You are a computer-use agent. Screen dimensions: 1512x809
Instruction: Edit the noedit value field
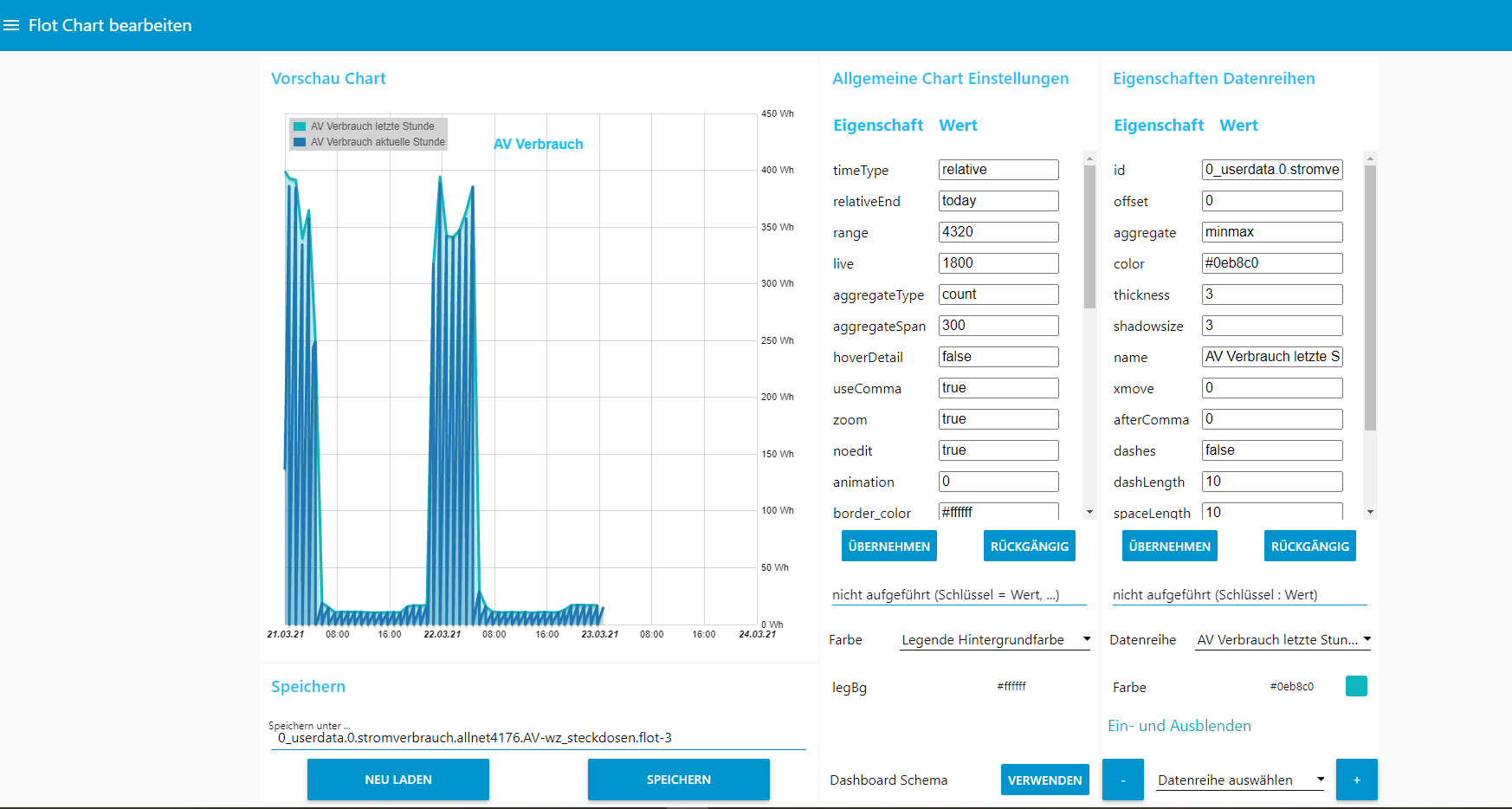(998, 450)
